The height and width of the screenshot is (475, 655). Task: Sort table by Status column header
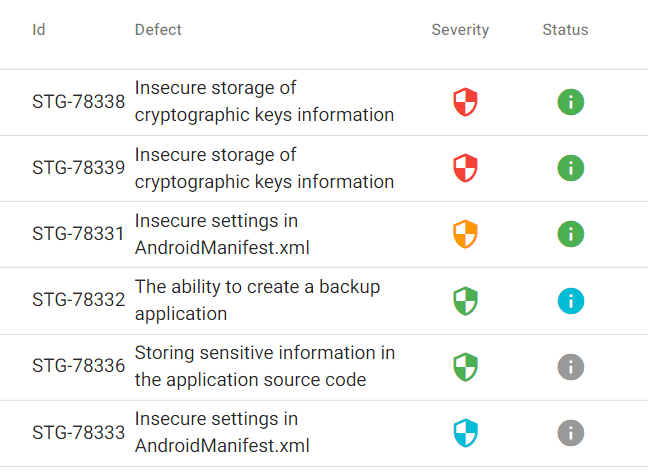565,30
